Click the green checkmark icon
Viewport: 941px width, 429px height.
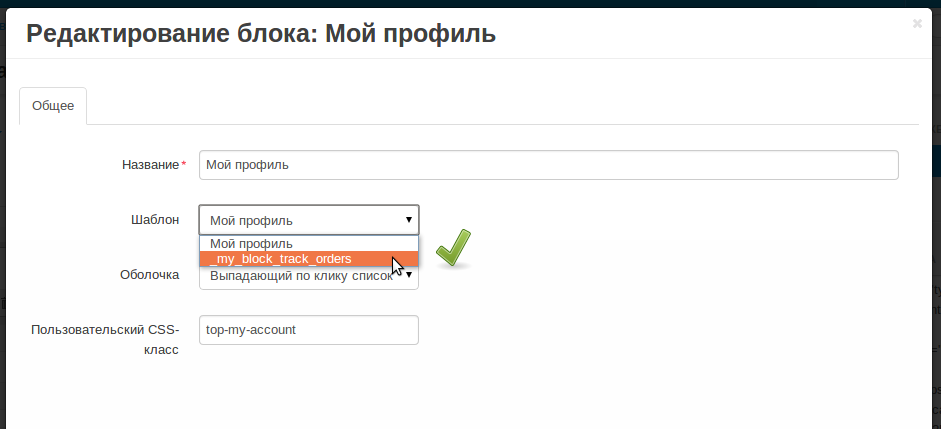[453, 248]
